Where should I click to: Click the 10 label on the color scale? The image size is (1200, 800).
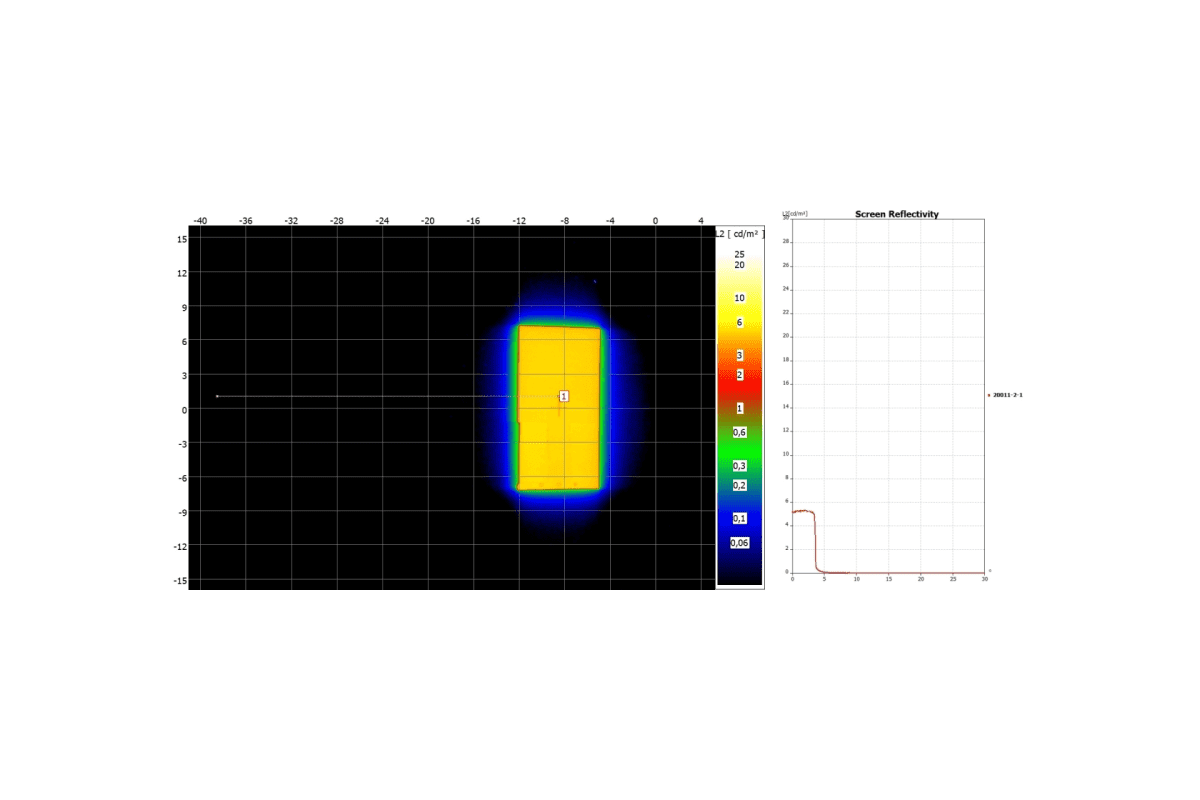tap(739, 298)
